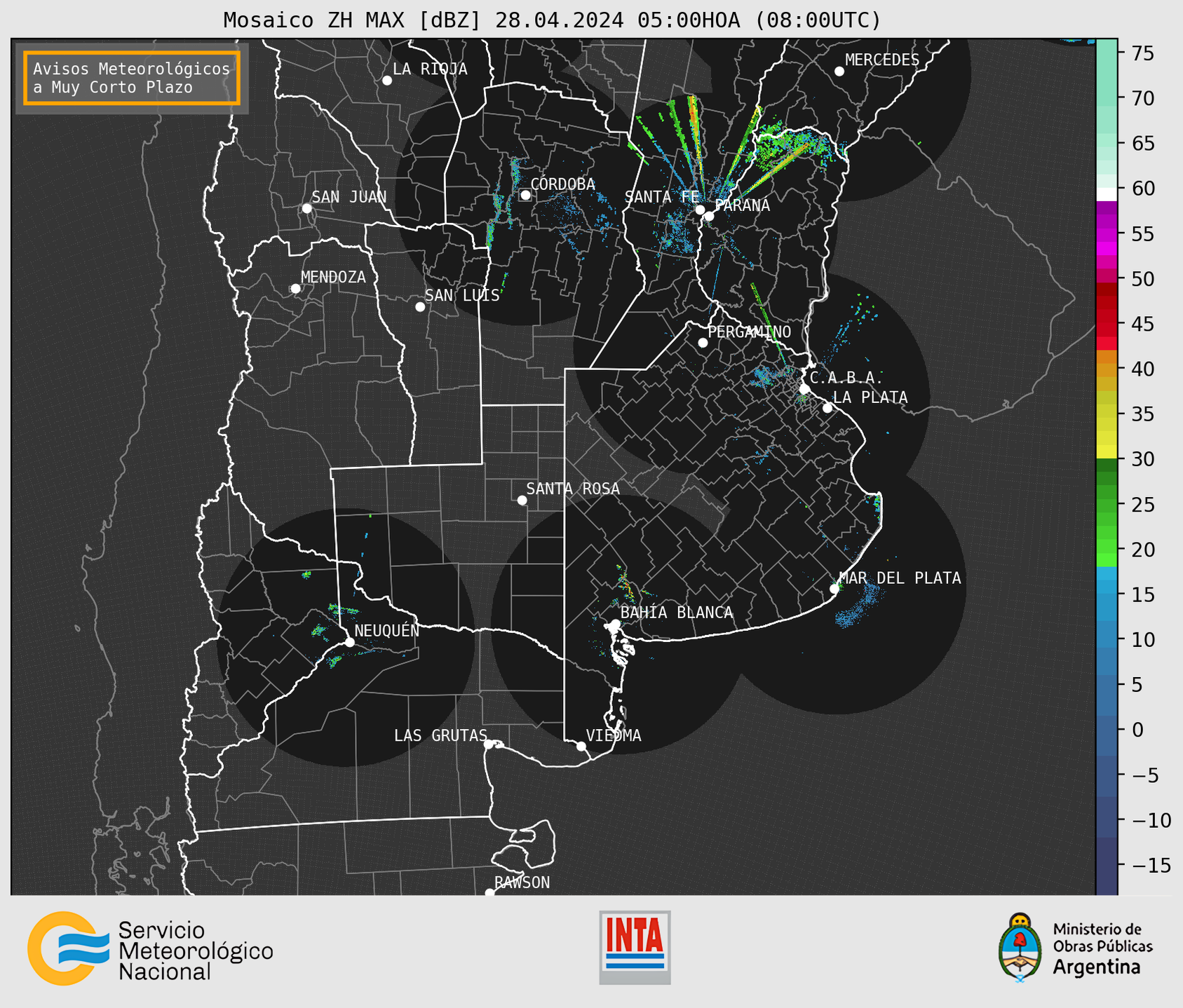The width and height of the screenshot is (1183, 1008).
Task: Click the CÓRDOBA city label
Action: (562, 184)
